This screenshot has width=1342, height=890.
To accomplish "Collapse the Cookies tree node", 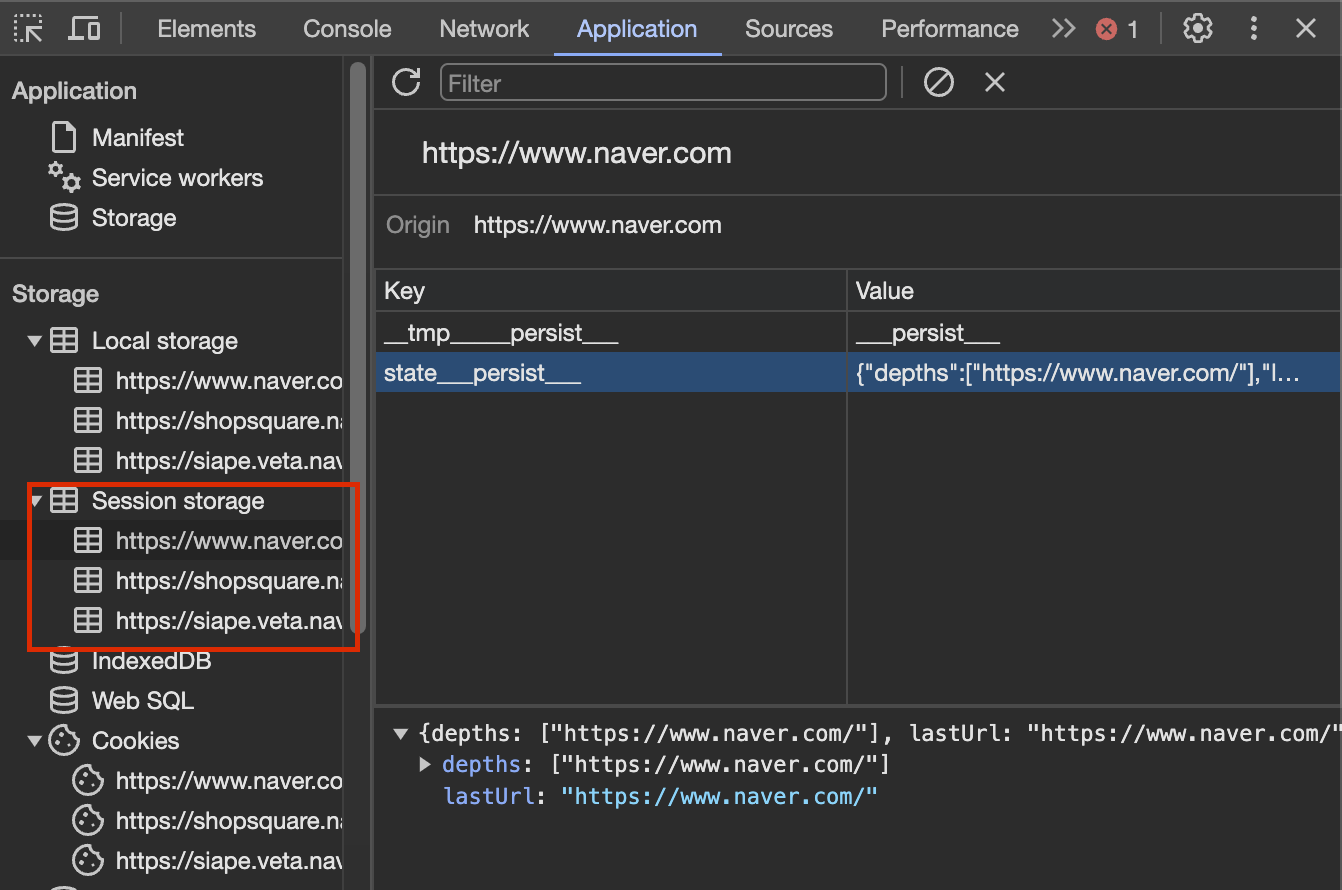I will (x=35, y=741).
